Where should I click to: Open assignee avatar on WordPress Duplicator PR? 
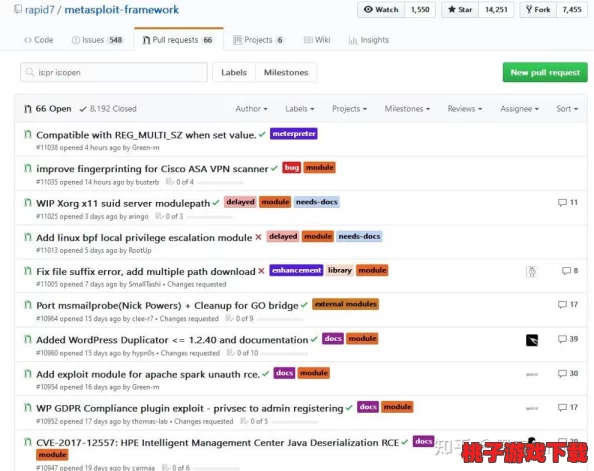click(x=532, y=340)
